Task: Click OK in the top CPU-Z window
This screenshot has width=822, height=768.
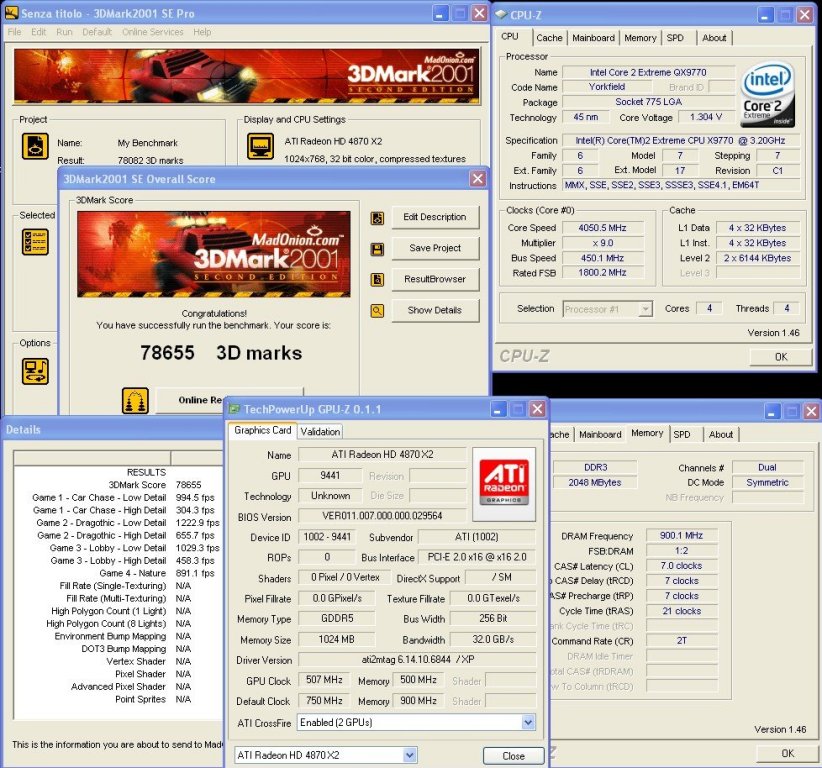Action: 781,357
